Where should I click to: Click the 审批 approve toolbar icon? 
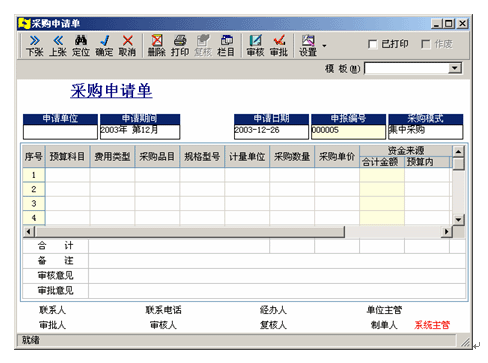click(x=279, y=46)
